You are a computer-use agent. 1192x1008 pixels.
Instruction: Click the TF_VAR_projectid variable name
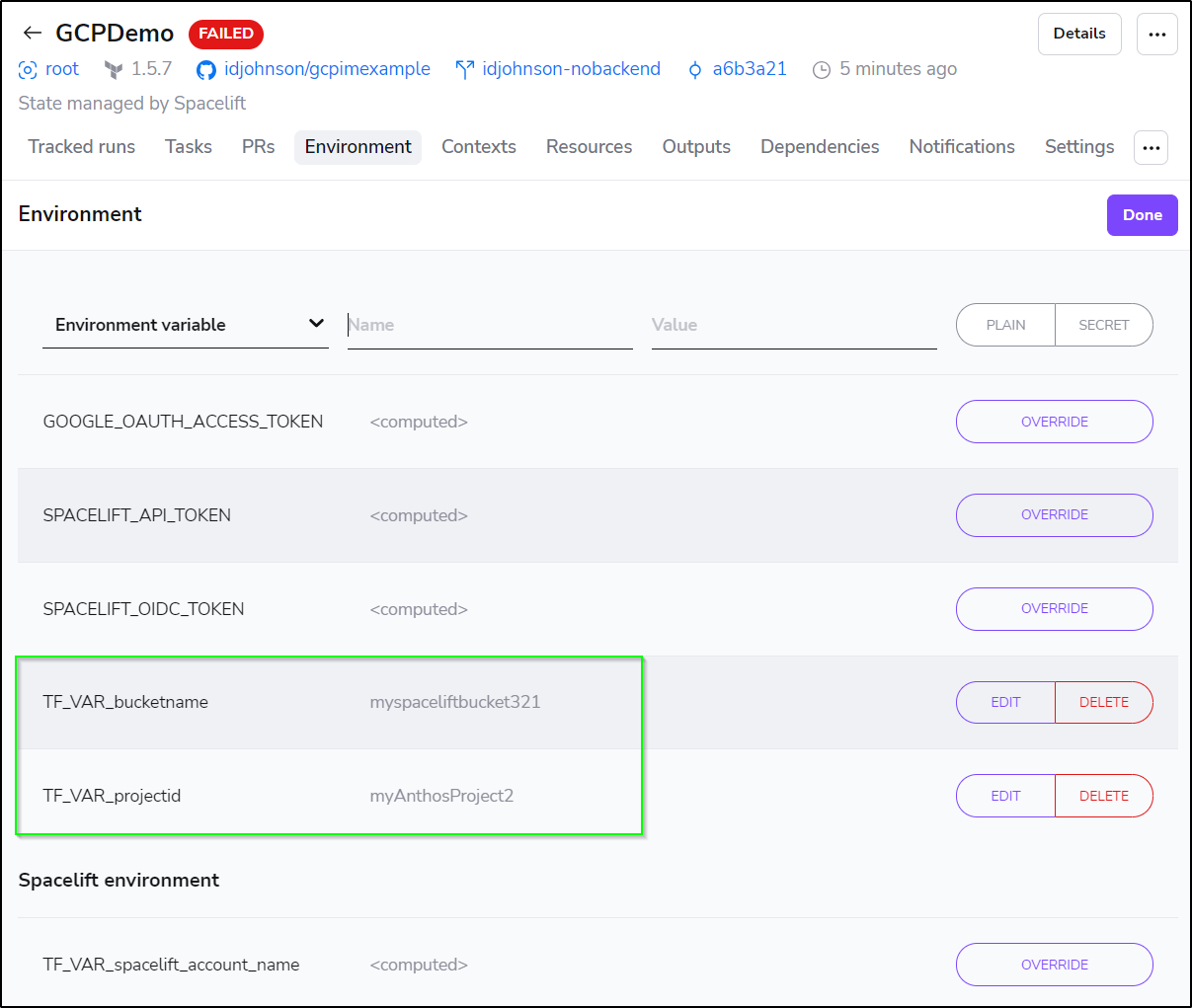112,796
